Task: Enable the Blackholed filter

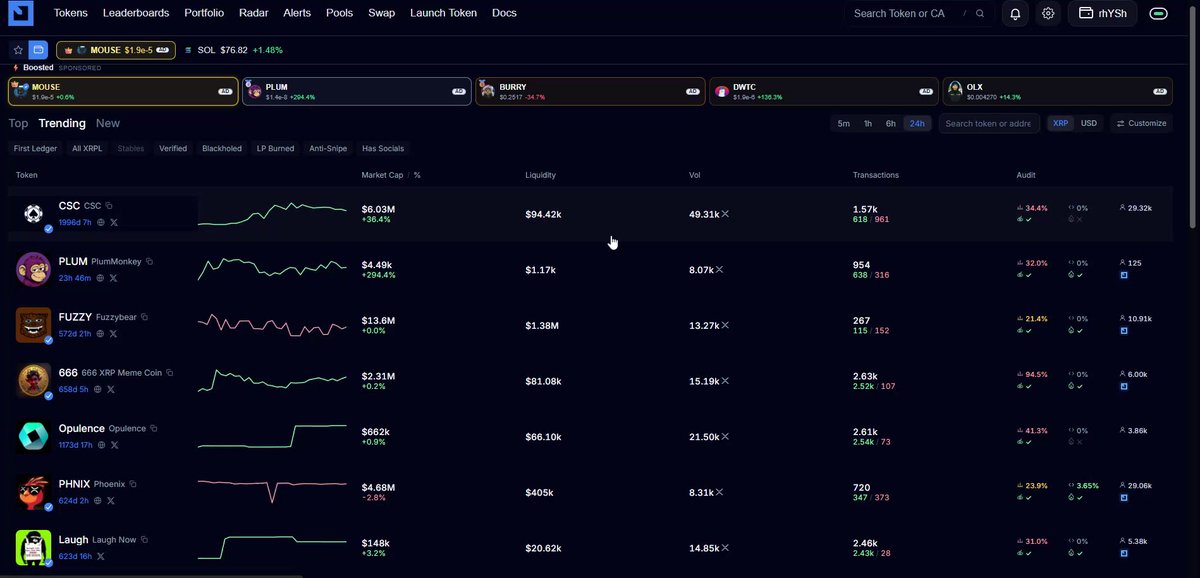Action: click(222, 149)
